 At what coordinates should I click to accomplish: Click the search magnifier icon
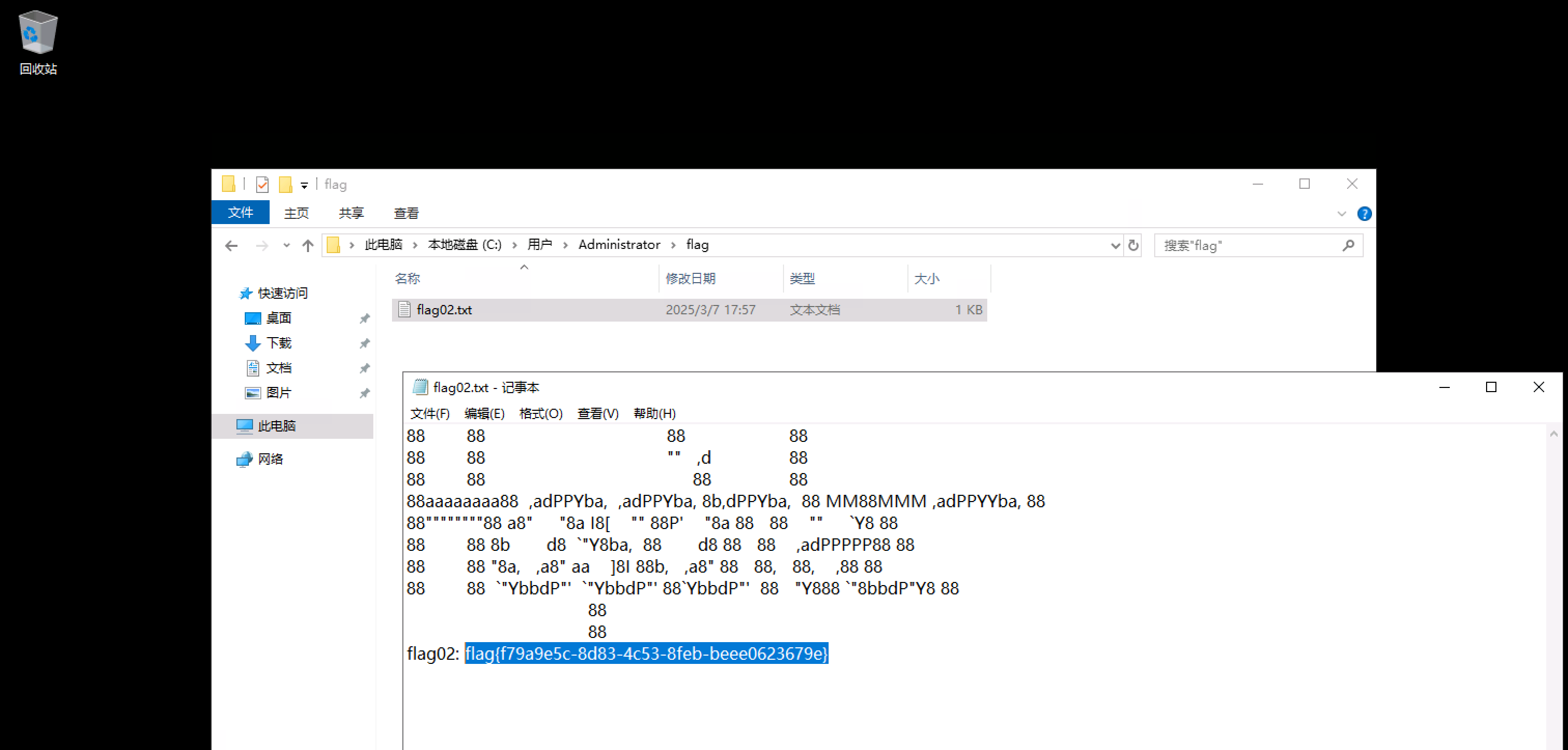1348,245
